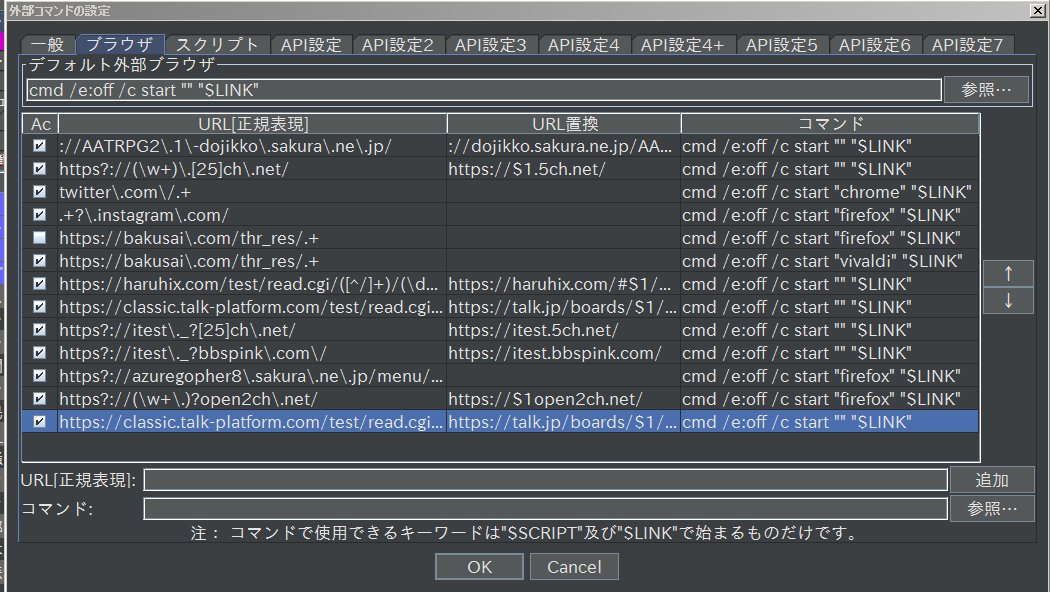
Task: Open the API設定 tab
Action: click(311, 45)
